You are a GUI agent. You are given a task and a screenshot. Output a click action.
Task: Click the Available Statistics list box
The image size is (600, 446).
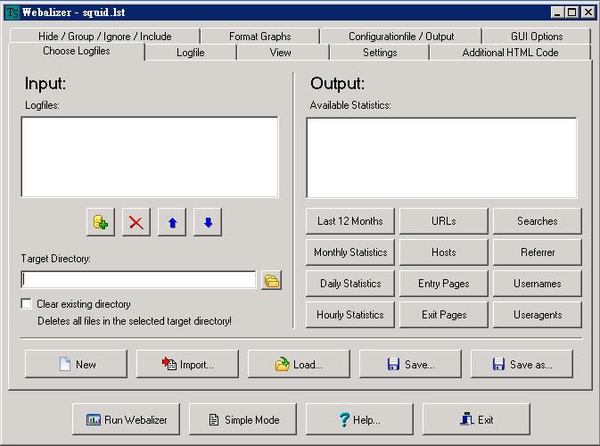coord(442,158)
